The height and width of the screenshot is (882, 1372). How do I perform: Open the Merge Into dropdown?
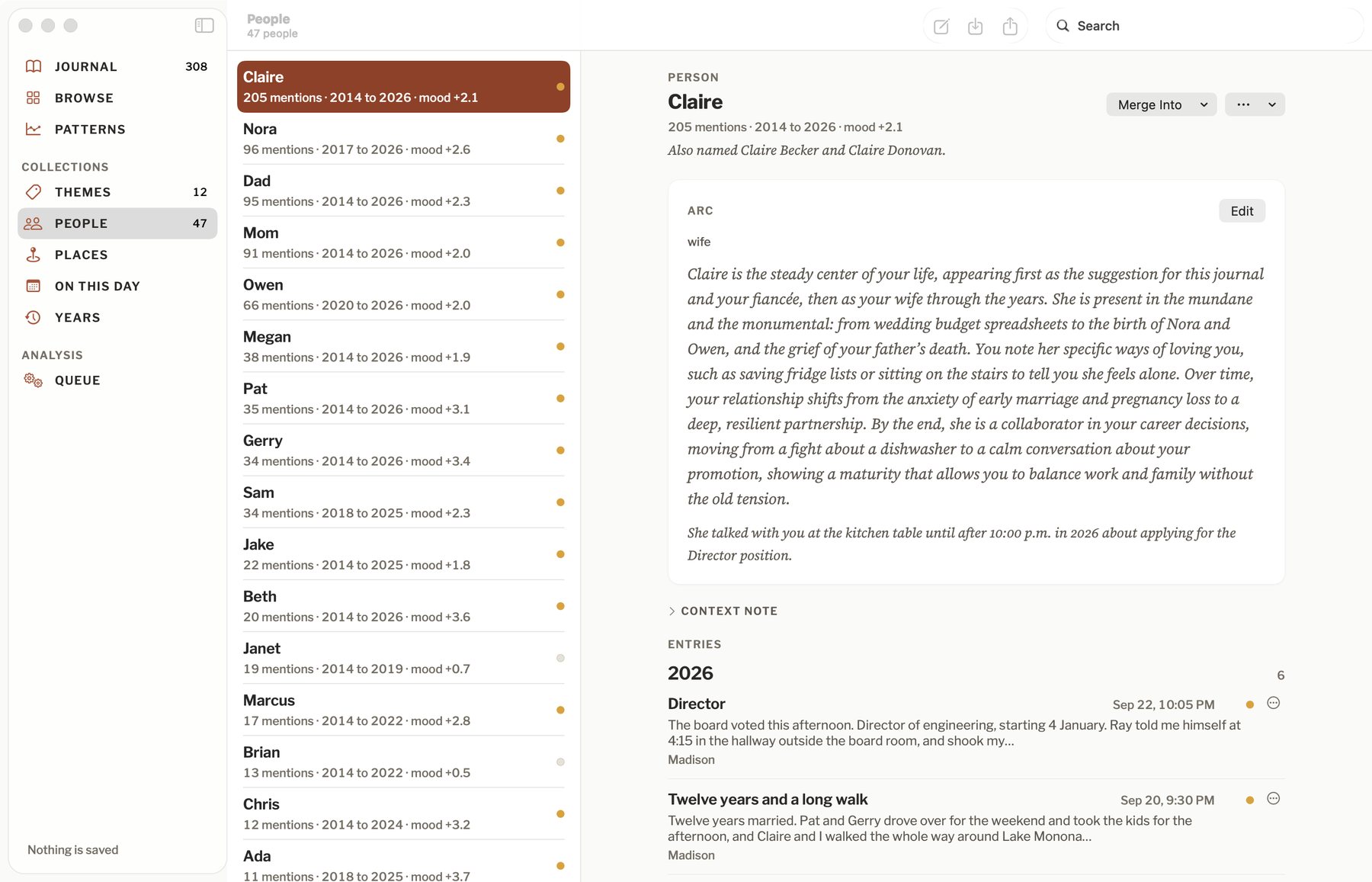click(1162, 104)
